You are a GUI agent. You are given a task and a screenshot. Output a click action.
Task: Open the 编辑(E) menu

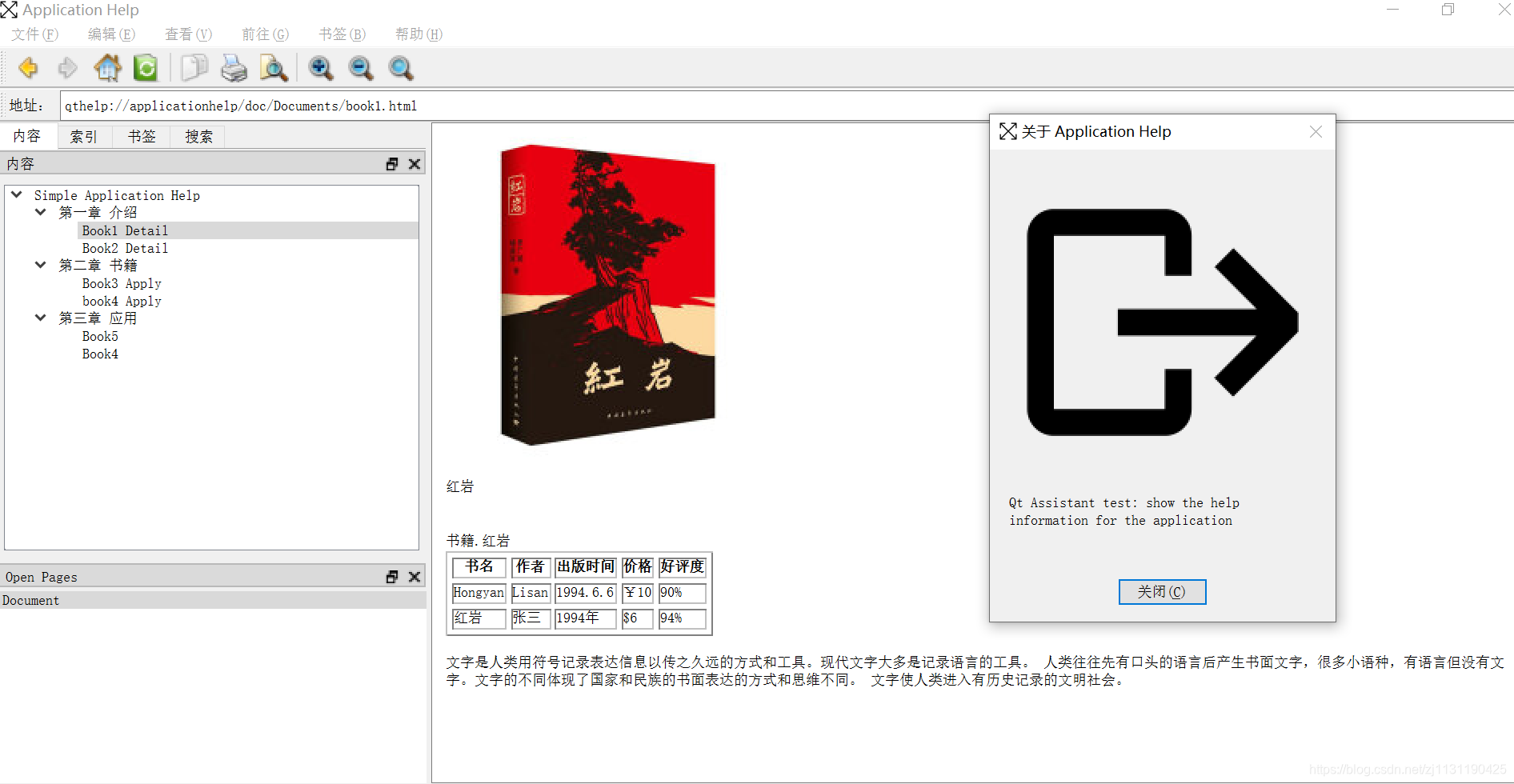tap(111, 34)
